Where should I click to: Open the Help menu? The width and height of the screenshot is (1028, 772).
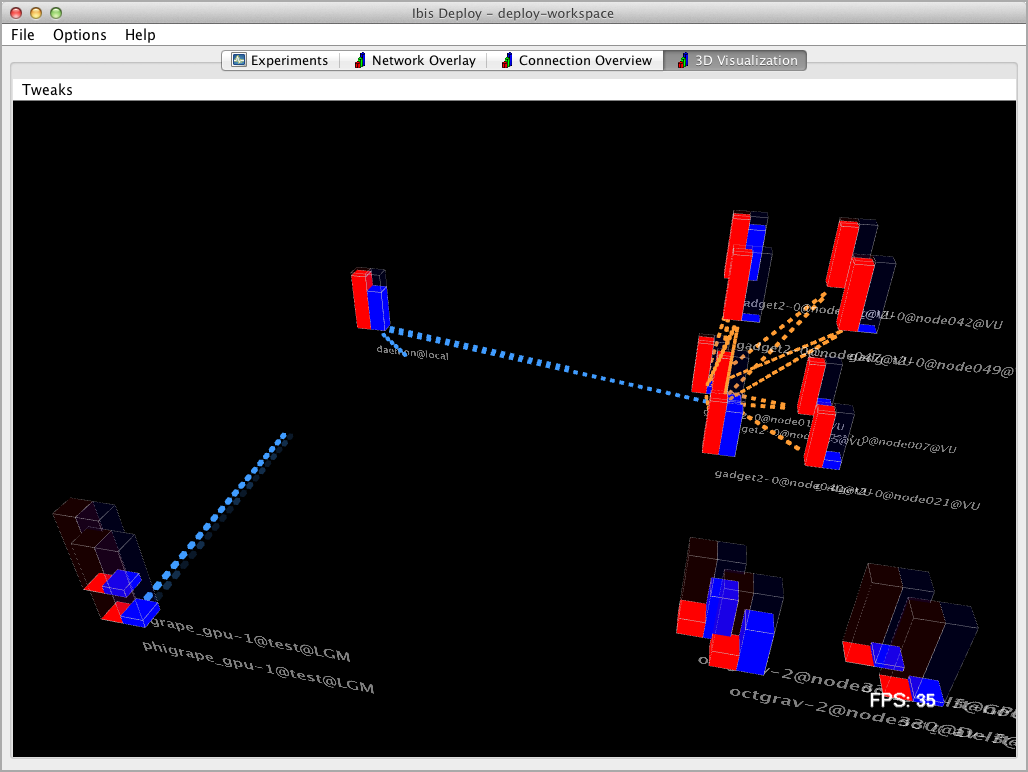click(140, 35)
